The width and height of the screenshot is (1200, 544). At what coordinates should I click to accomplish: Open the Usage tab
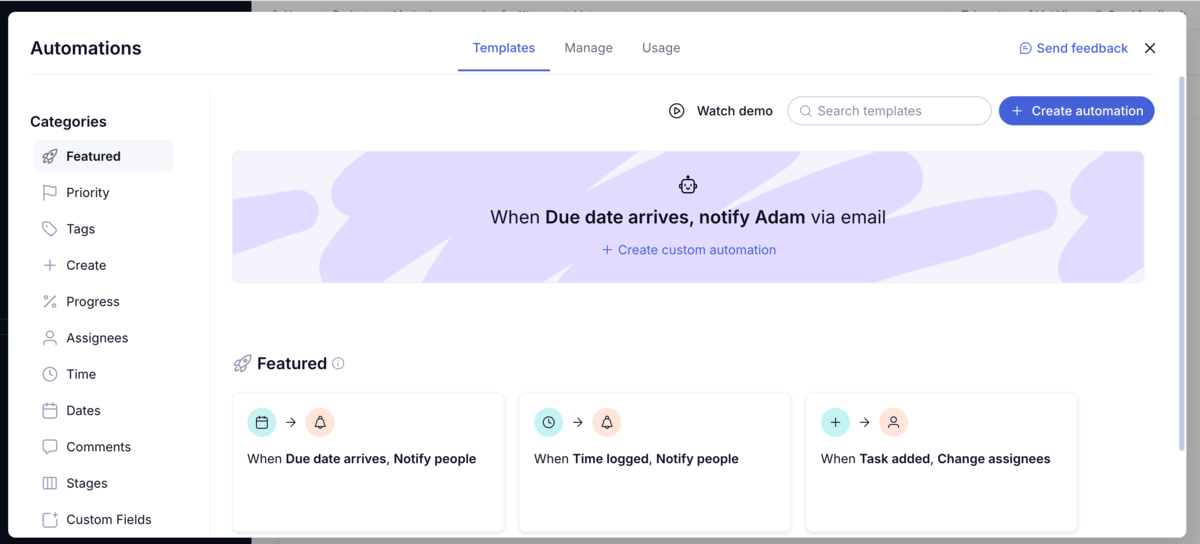pyautogui.click(x=661, y=48)
